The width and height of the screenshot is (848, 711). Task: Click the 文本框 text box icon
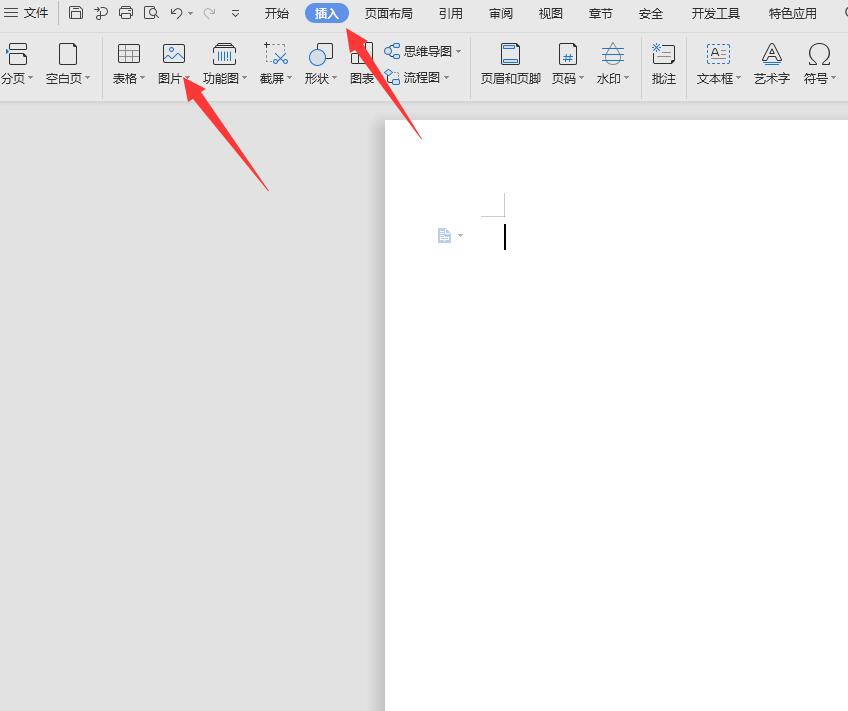click(718, 54)
